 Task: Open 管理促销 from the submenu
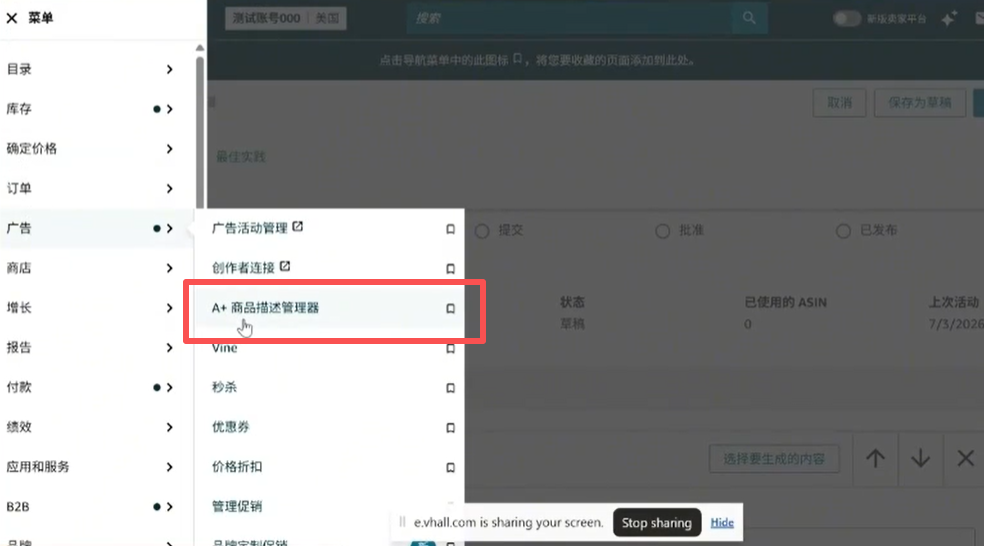237,506
